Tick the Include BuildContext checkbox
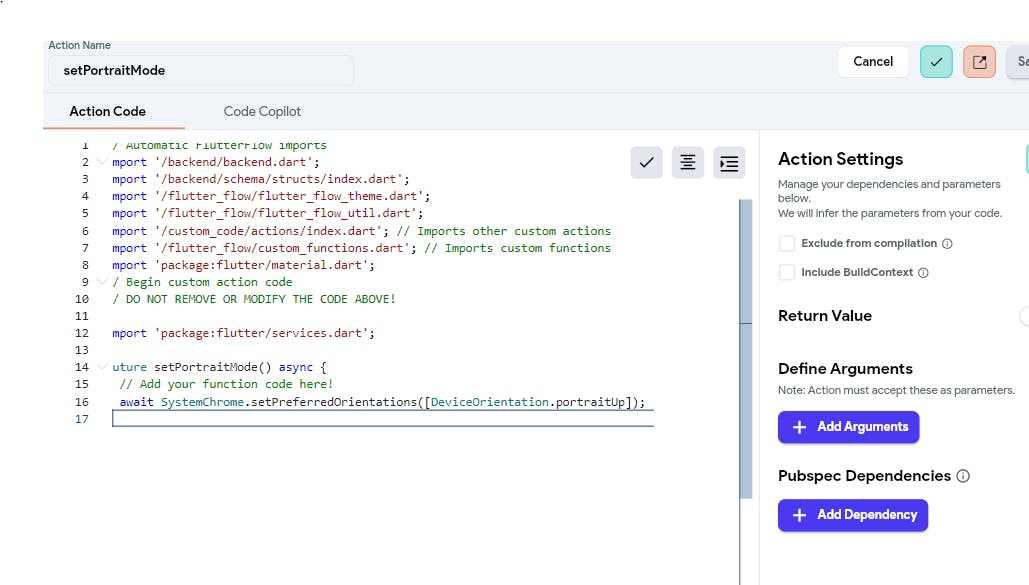 coord(787,273)
